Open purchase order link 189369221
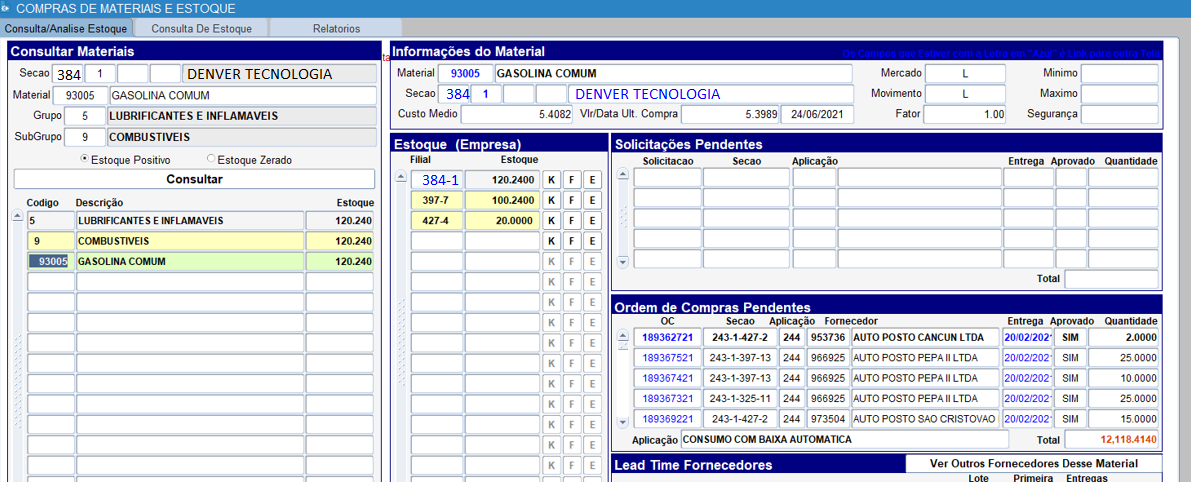1191x482 pixels. click(x=667, y=418)
